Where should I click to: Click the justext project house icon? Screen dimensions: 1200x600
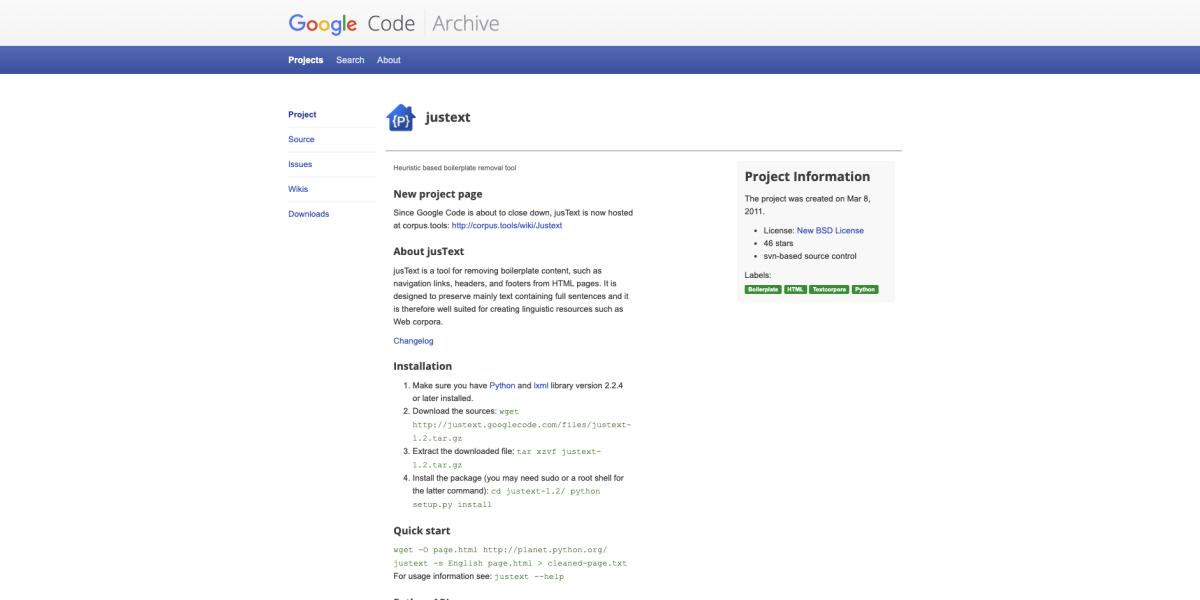click(400, 118)
